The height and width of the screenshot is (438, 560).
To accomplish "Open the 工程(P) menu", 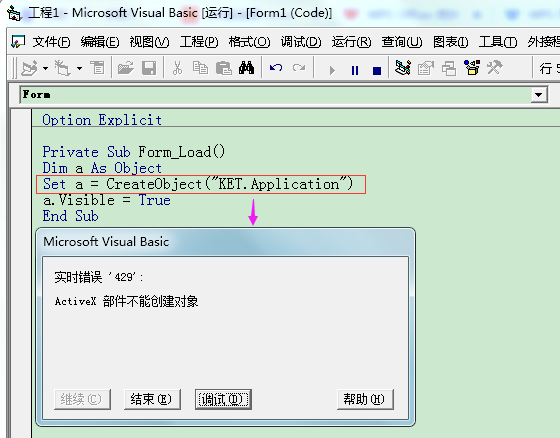I will tap(199, 42).
